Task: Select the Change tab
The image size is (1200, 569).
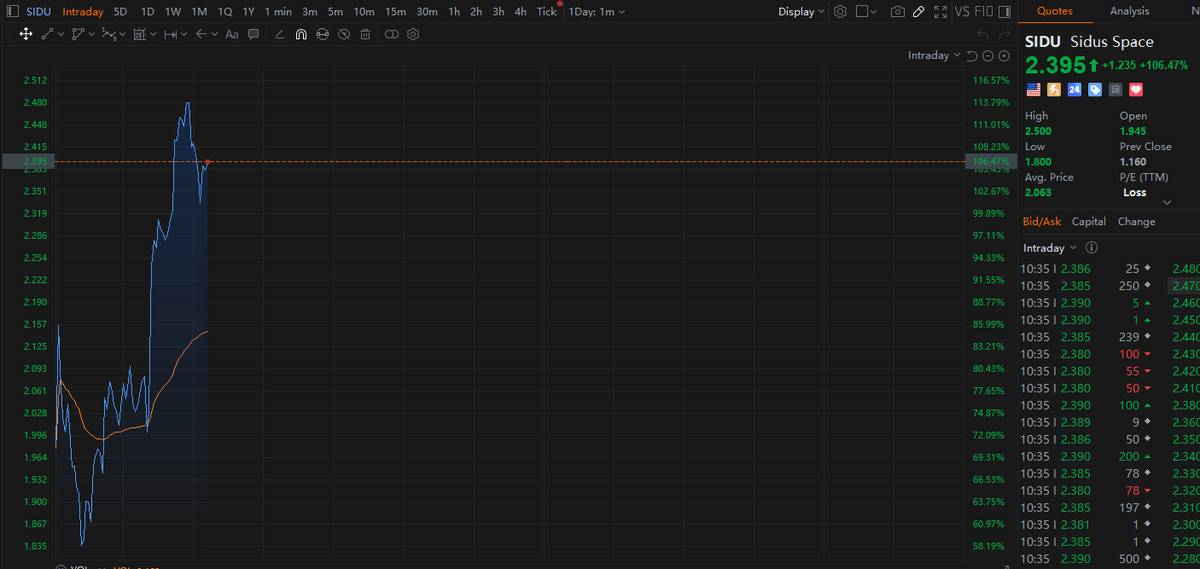Action: pyautogui.click(x=1136, y=222)
